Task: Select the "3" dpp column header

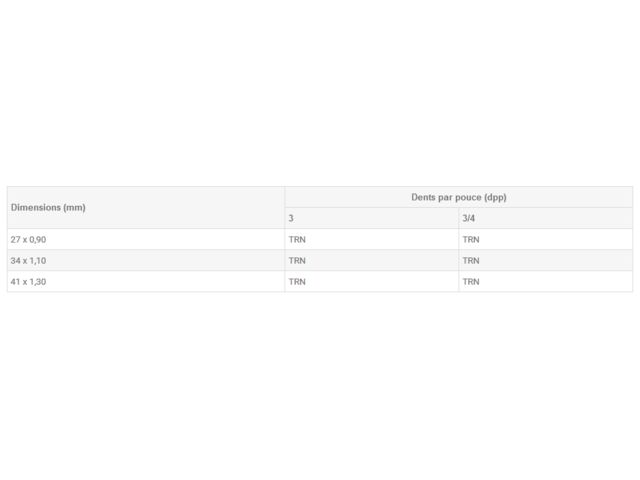Action: tap(291, 218)
